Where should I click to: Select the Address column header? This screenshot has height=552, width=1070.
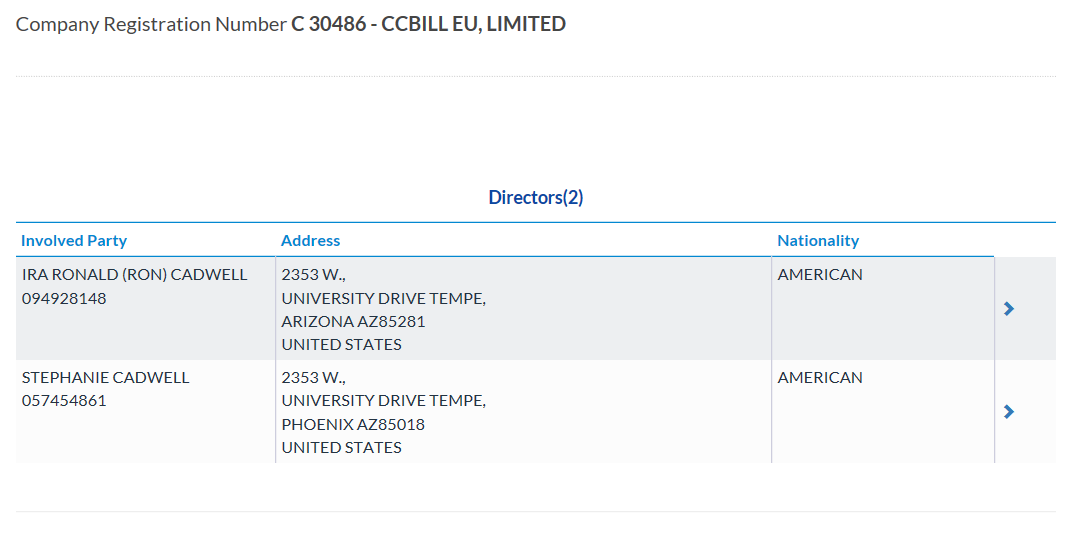[x=310, y=241]
